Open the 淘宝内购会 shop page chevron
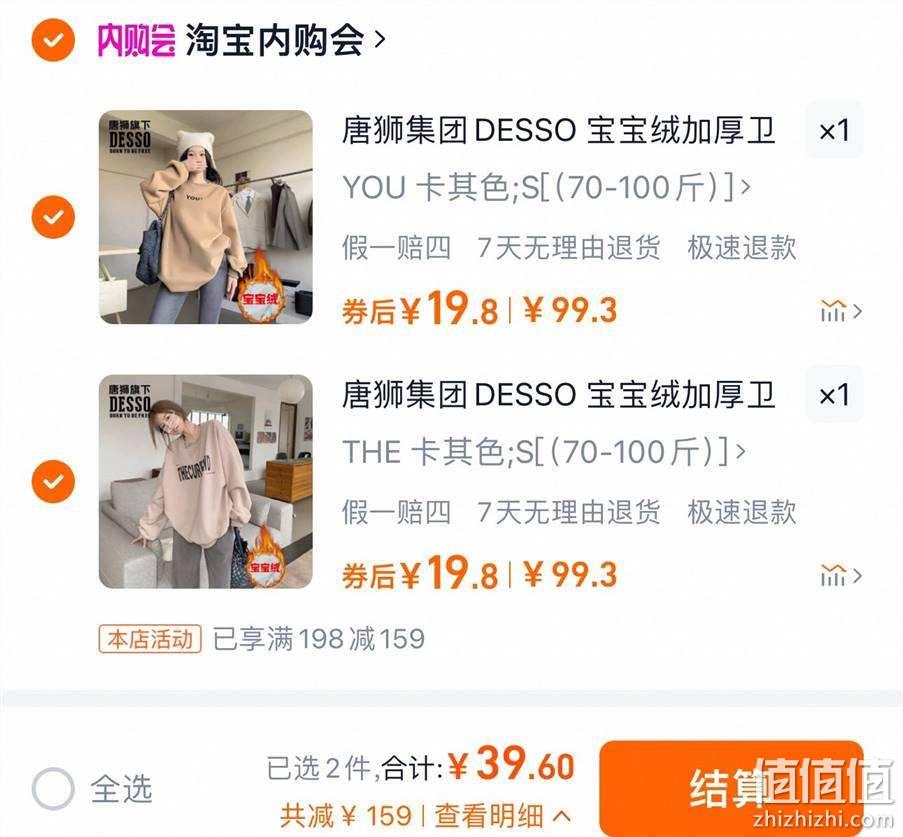This screenshot has width=903, height=837. [380, 40]
